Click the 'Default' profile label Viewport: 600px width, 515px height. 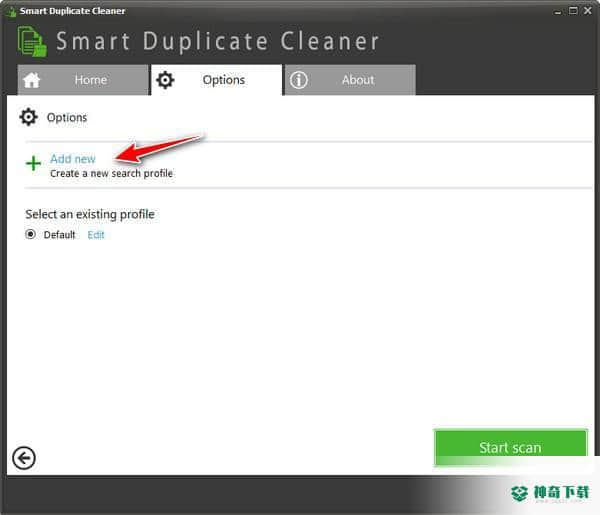[x=59, y=235]
